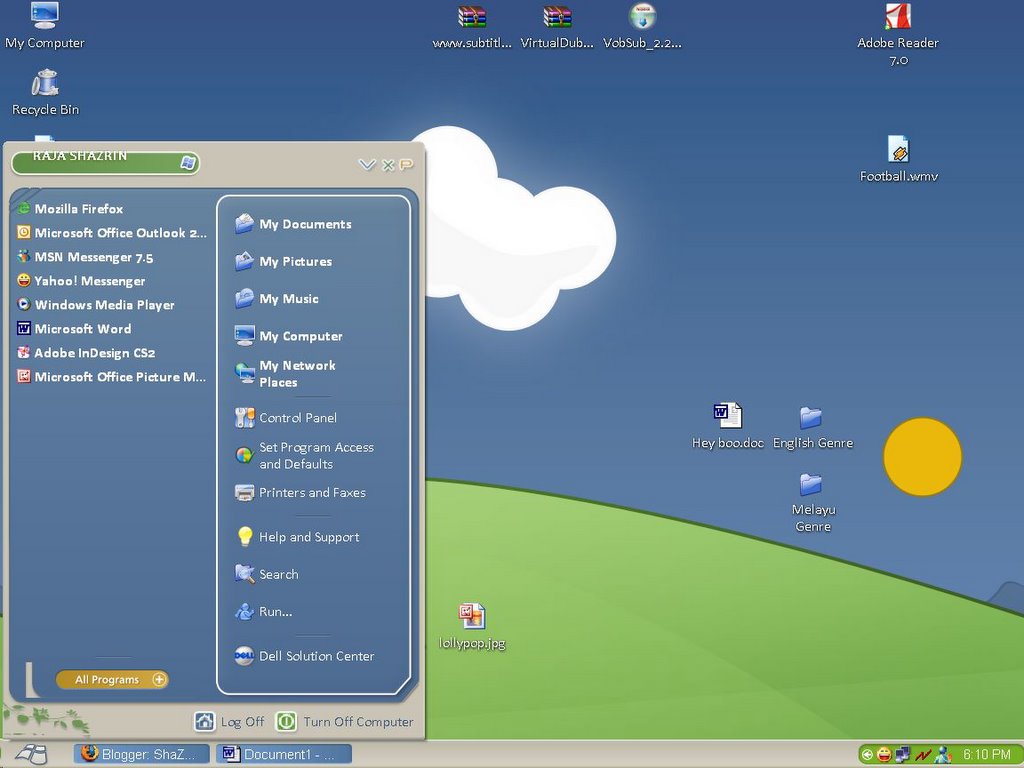Select English Genre folder

click(x=812, y=427)
